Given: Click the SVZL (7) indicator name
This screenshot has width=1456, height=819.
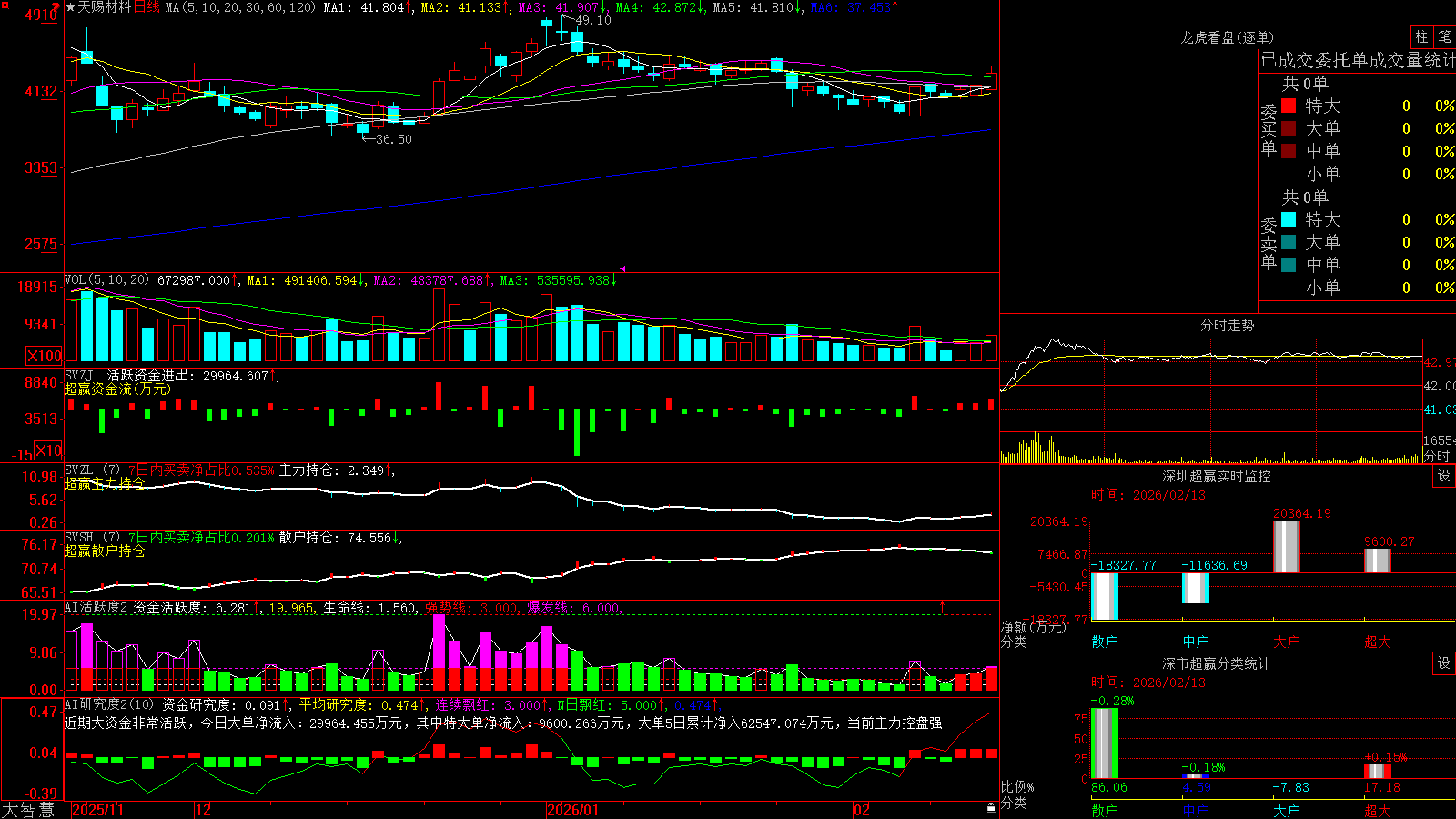Looking at the screenshot, I should (x=92, y=470).
